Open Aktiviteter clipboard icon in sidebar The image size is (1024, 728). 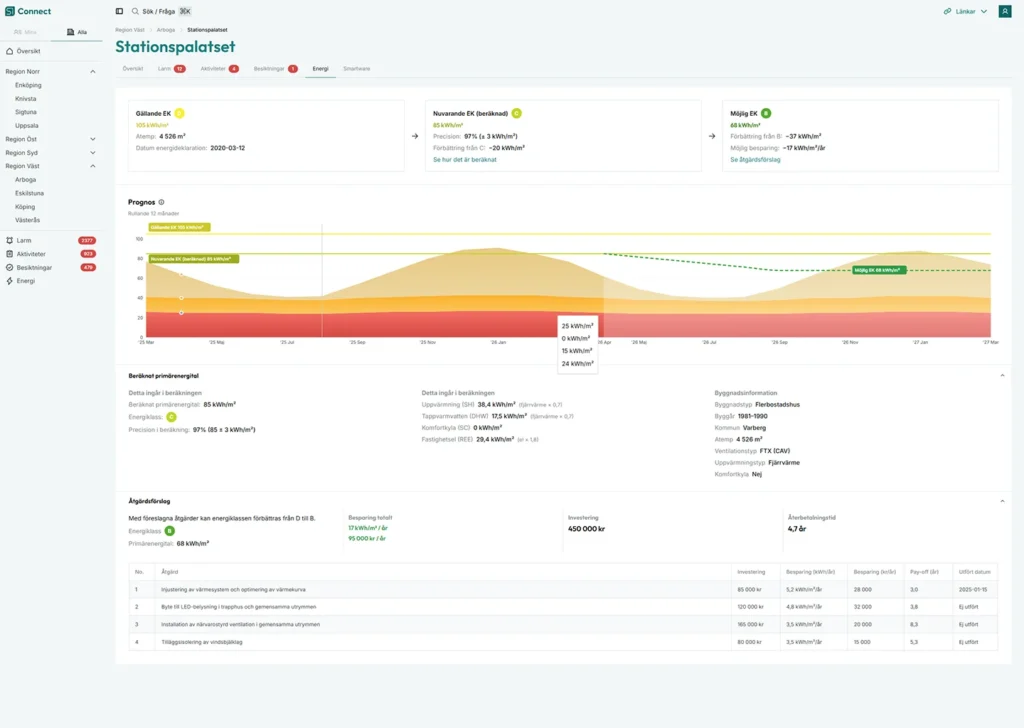click(x=9, y=254)
